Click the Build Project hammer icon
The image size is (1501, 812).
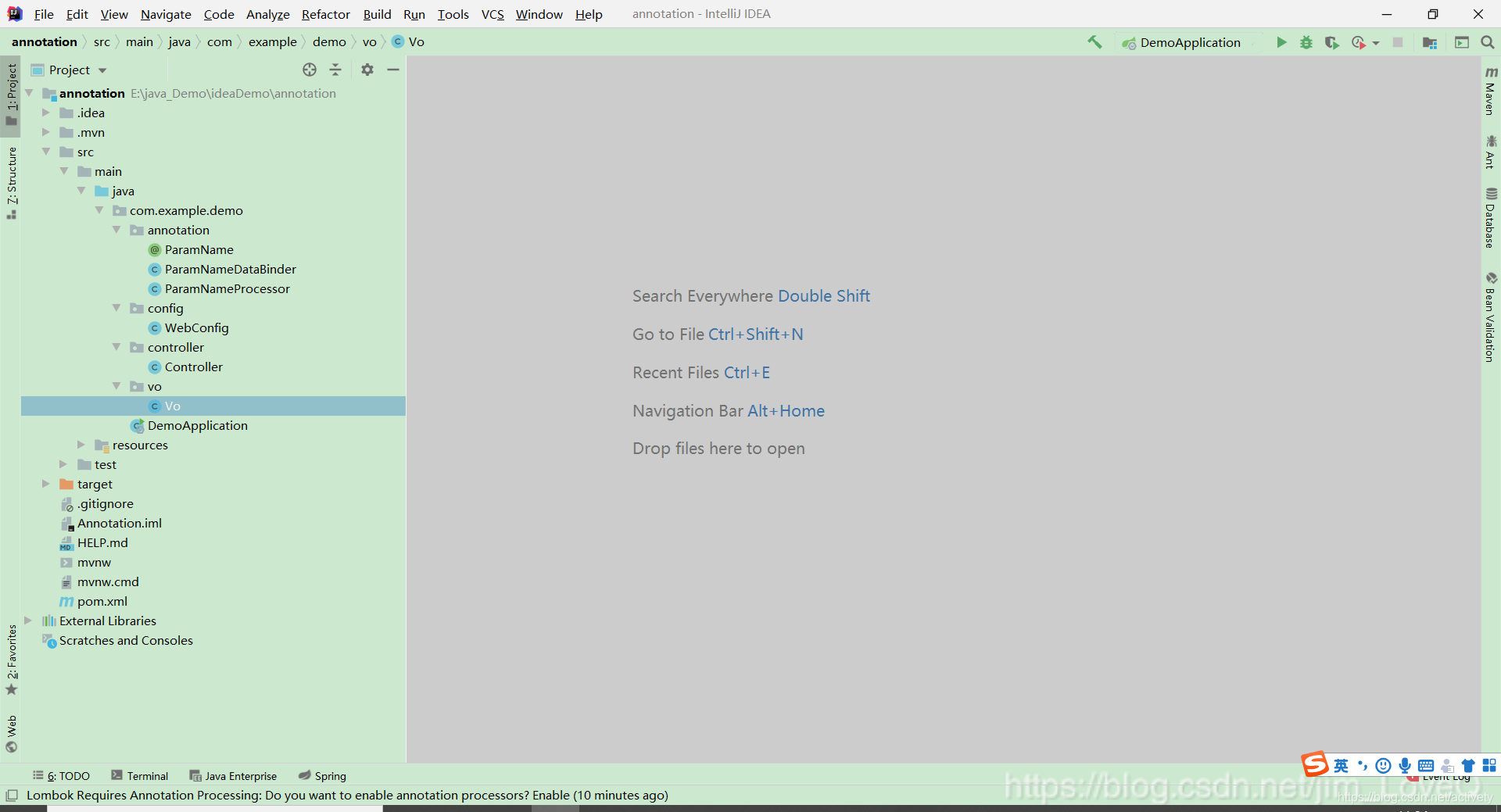1094,42
